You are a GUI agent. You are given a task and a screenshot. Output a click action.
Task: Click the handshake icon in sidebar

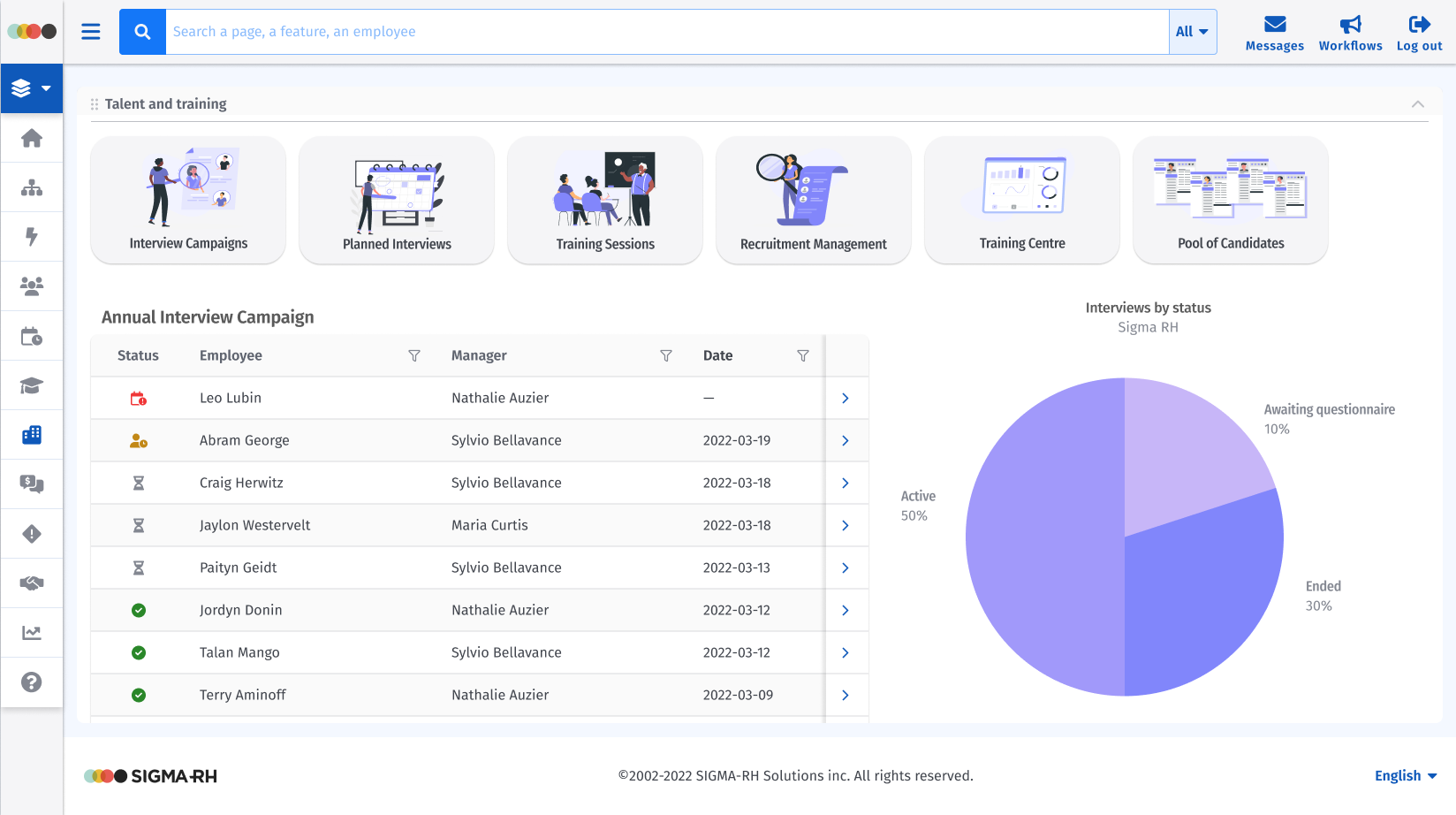point(32,583)
